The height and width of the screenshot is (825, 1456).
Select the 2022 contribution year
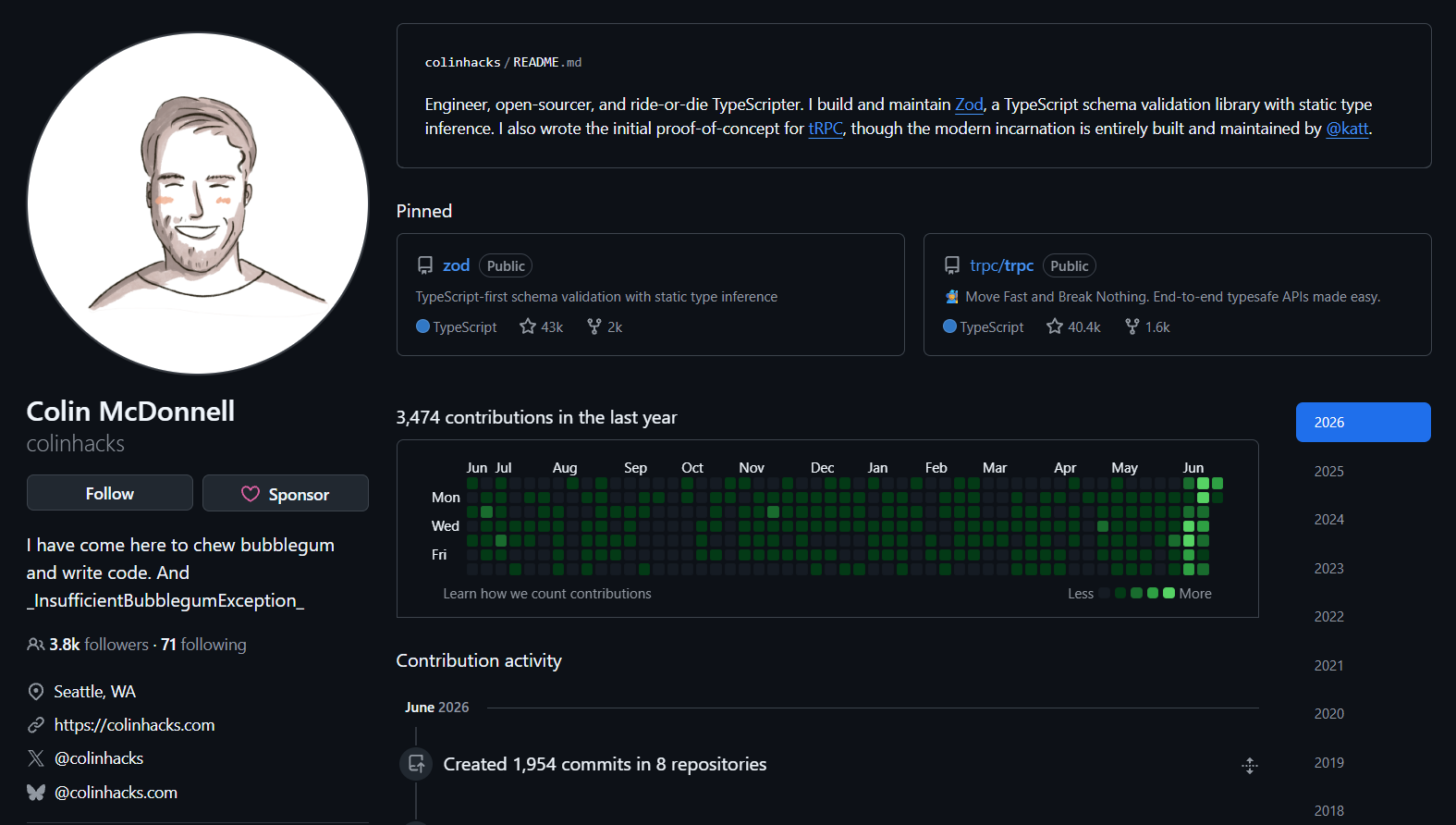click(x=1364, y=616)
